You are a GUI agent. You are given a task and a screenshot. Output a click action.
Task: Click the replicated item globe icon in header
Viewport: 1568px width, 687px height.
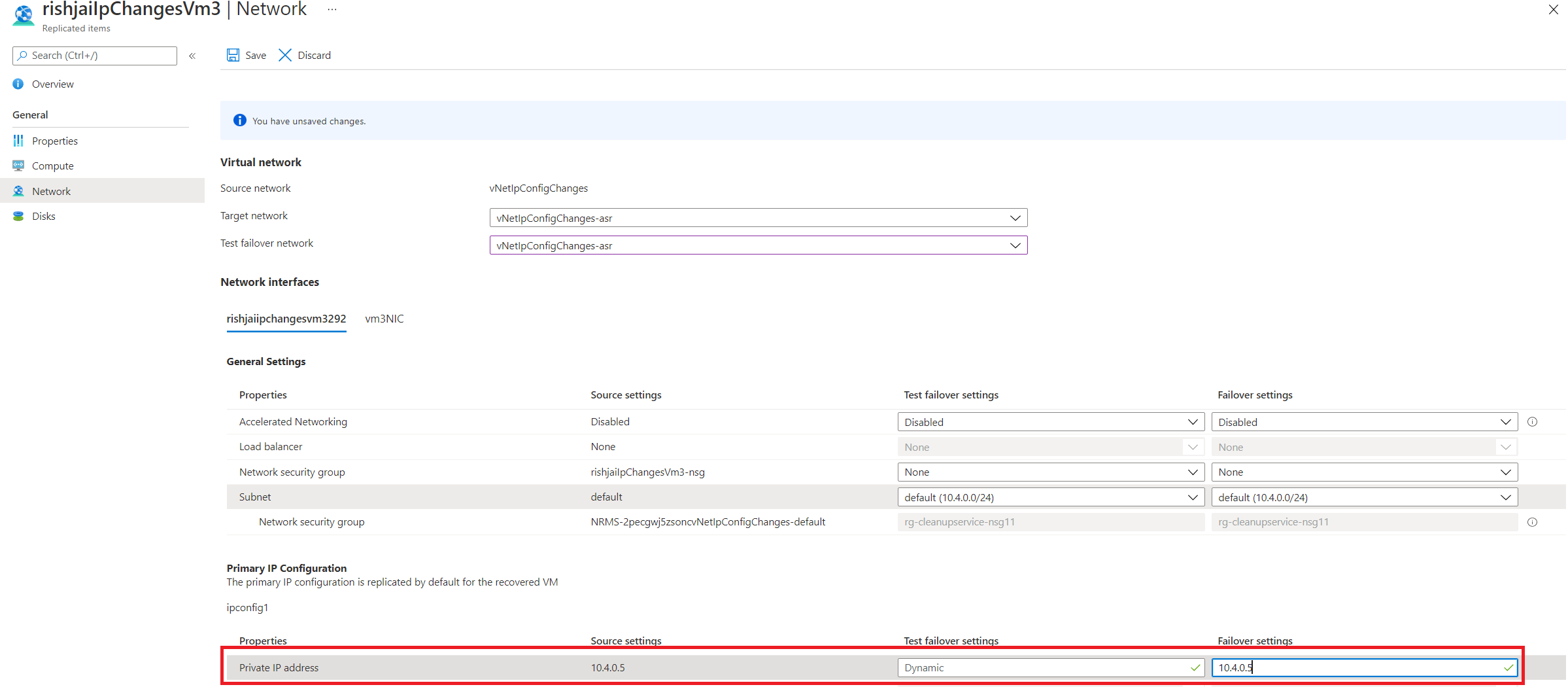[x=24, y=16]
